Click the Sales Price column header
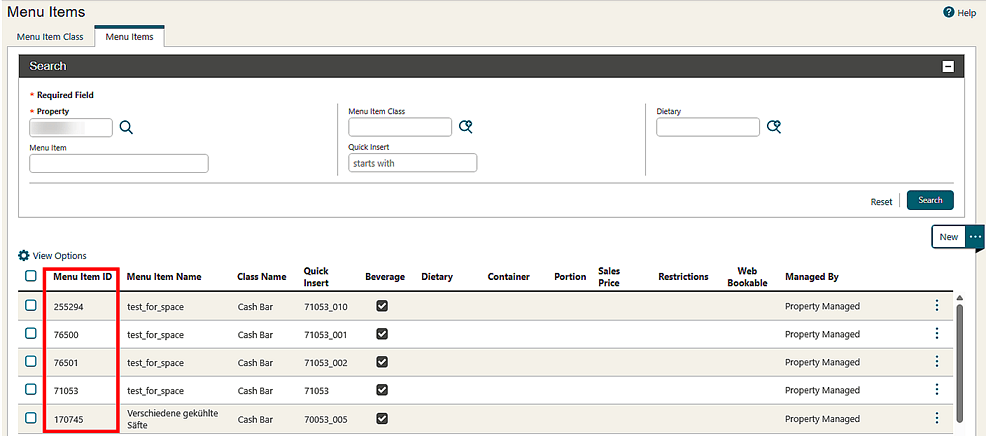 point(609,277)
